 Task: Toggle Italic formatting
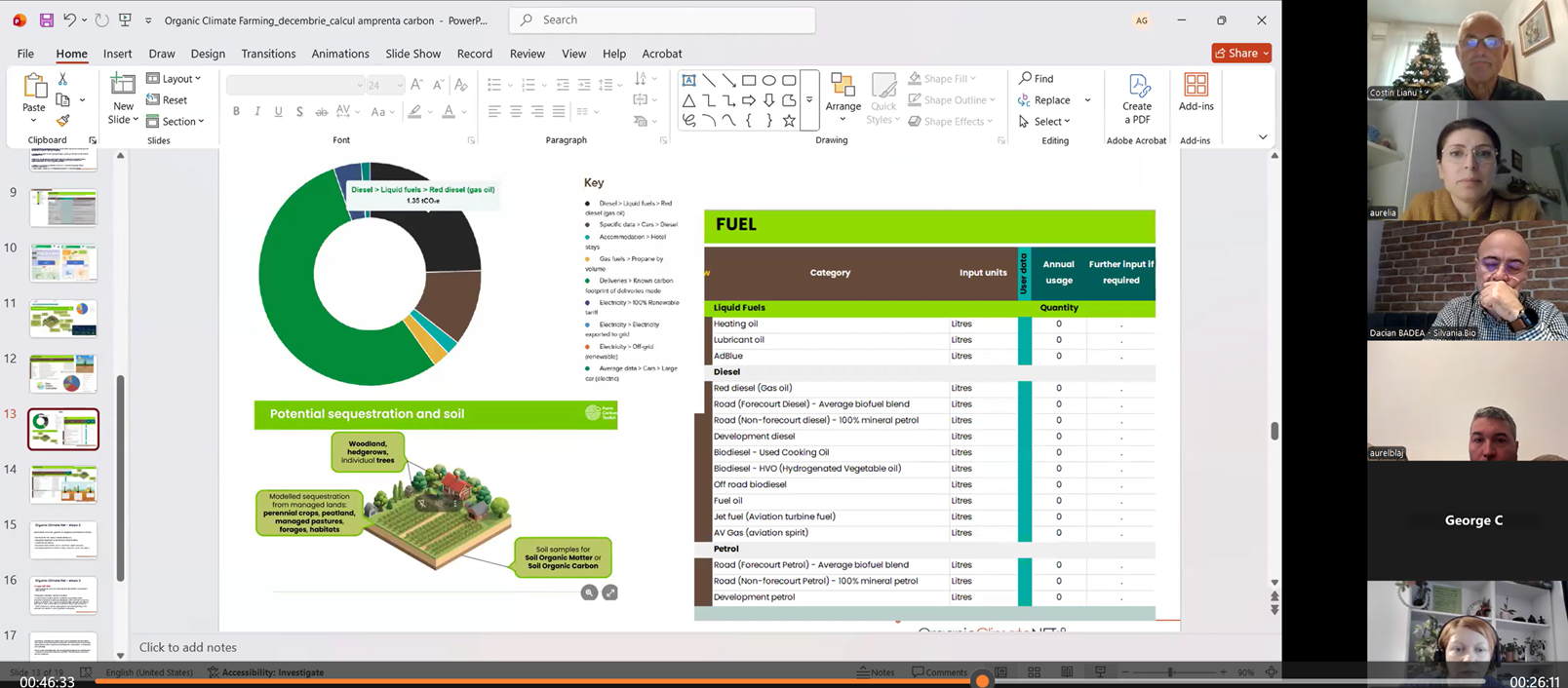pos(257,112)
